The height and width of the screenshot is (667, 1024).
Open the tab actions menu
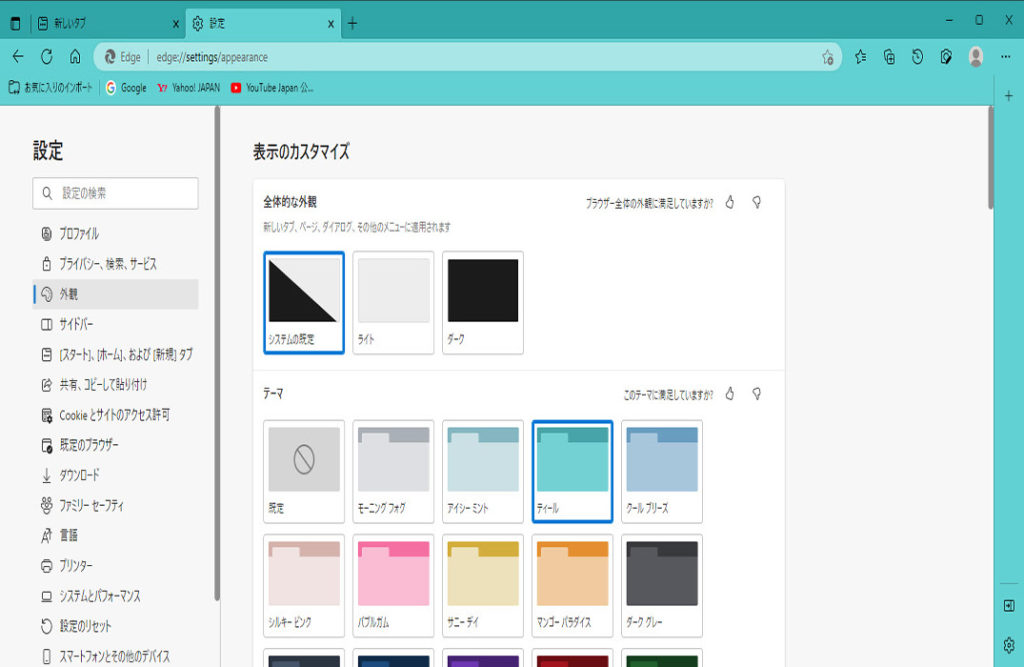coord(15,23)
